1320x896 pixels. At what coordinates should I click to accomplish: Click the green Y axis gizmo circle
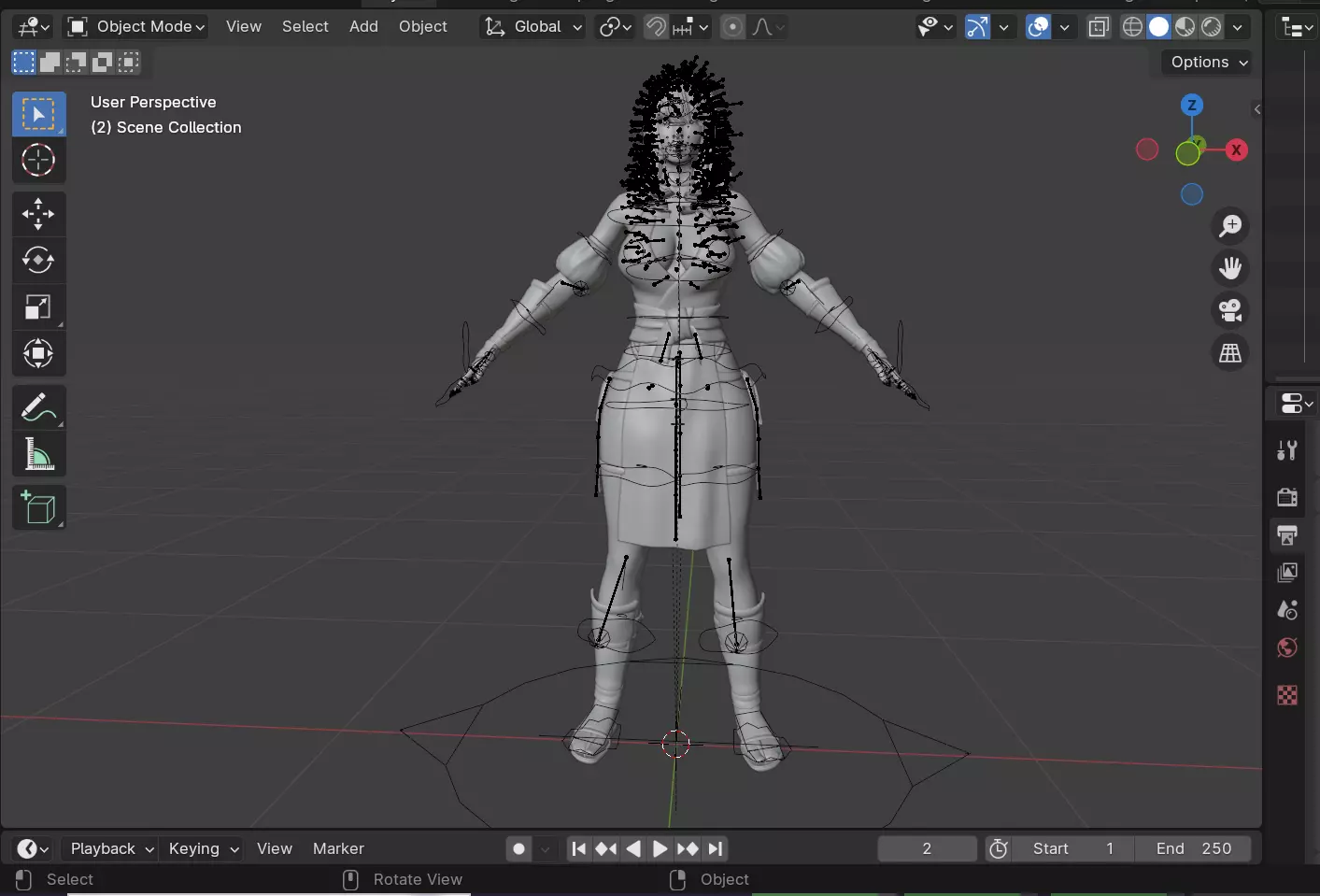tap(1187, 153)
